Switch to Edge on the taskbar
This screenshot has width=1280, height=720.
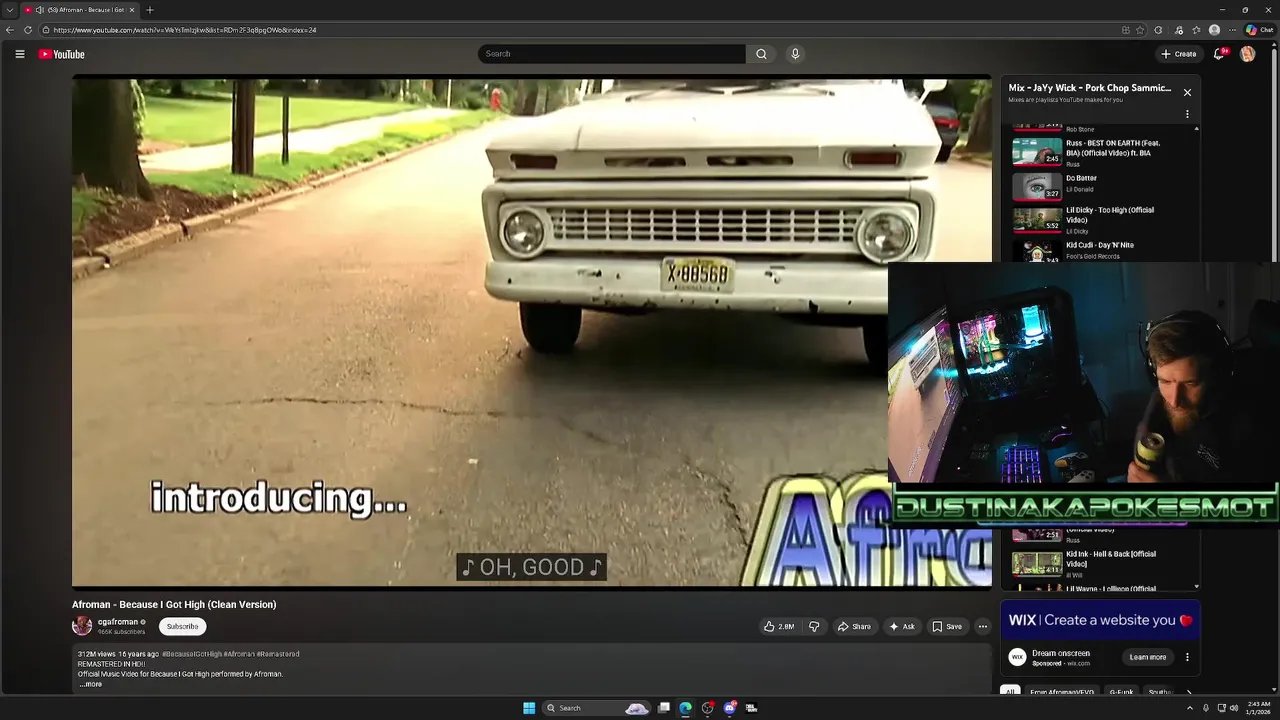(x=685, y=708)
